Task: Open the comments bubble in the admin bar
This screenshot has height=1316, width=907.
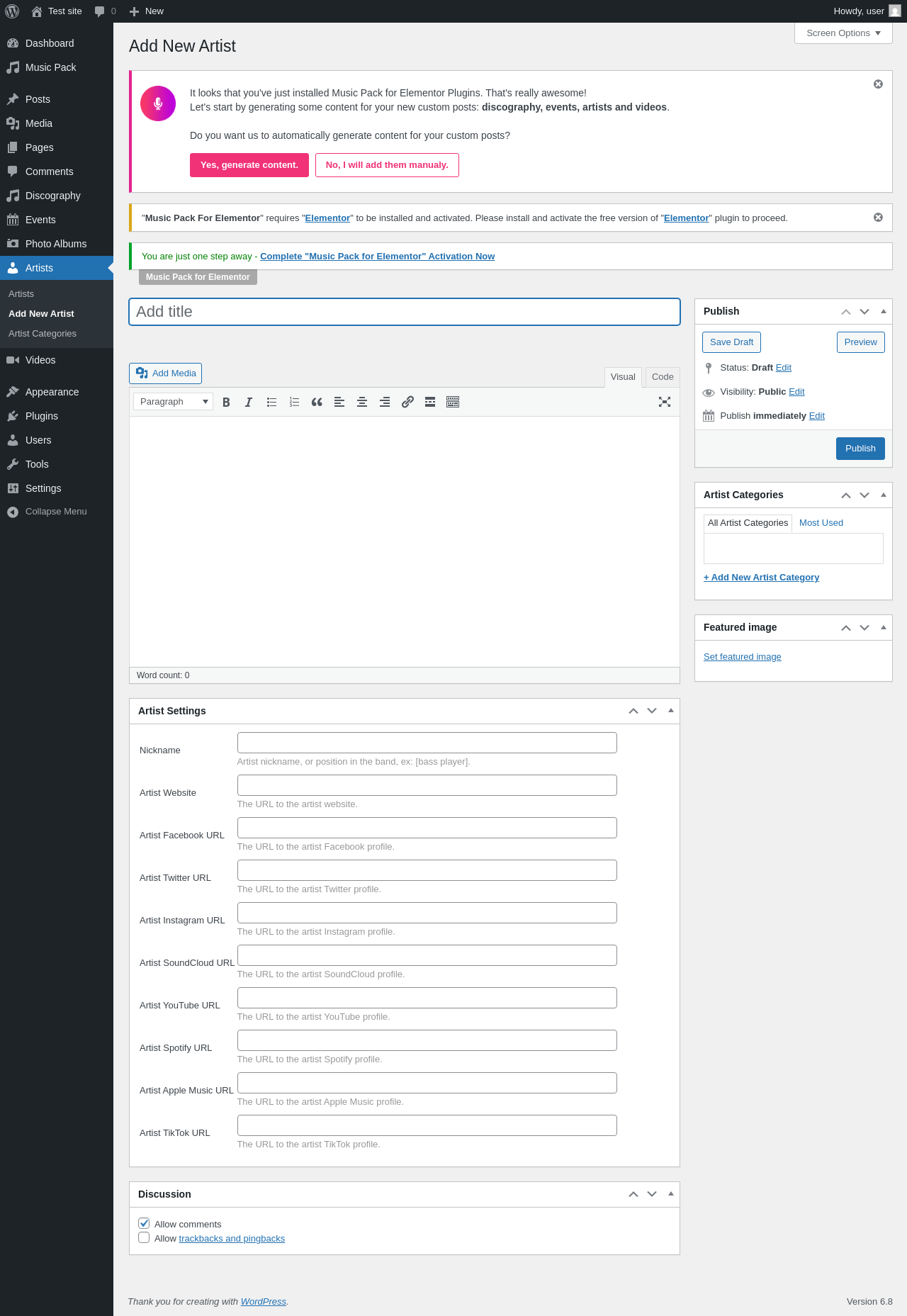Action: pyautogui.click(x=105, y=11)
